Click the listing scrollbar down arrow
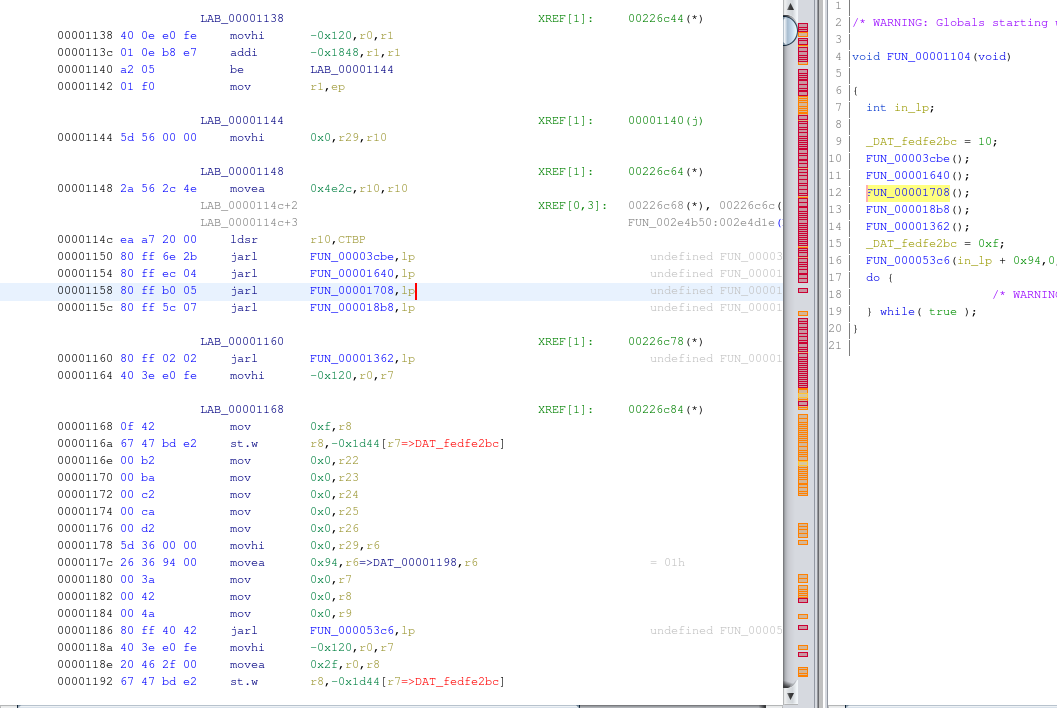 tap(790, 695)
